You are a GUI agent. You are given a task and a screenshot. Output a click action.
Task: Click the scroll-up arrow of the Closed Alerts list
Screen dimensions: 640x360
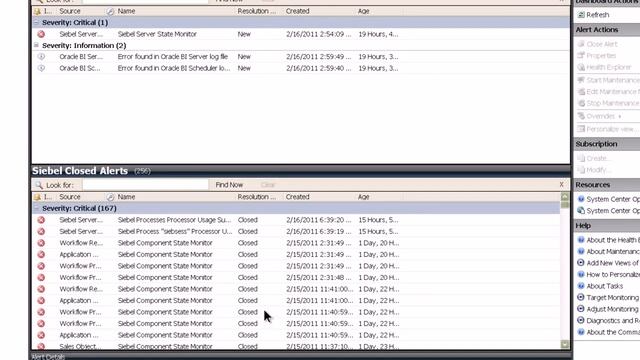(565, 197)
